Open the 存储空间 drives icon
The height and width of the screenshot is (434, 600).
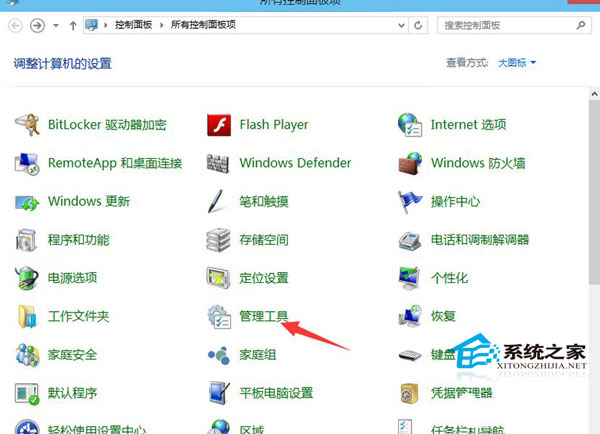click(219, 240)
